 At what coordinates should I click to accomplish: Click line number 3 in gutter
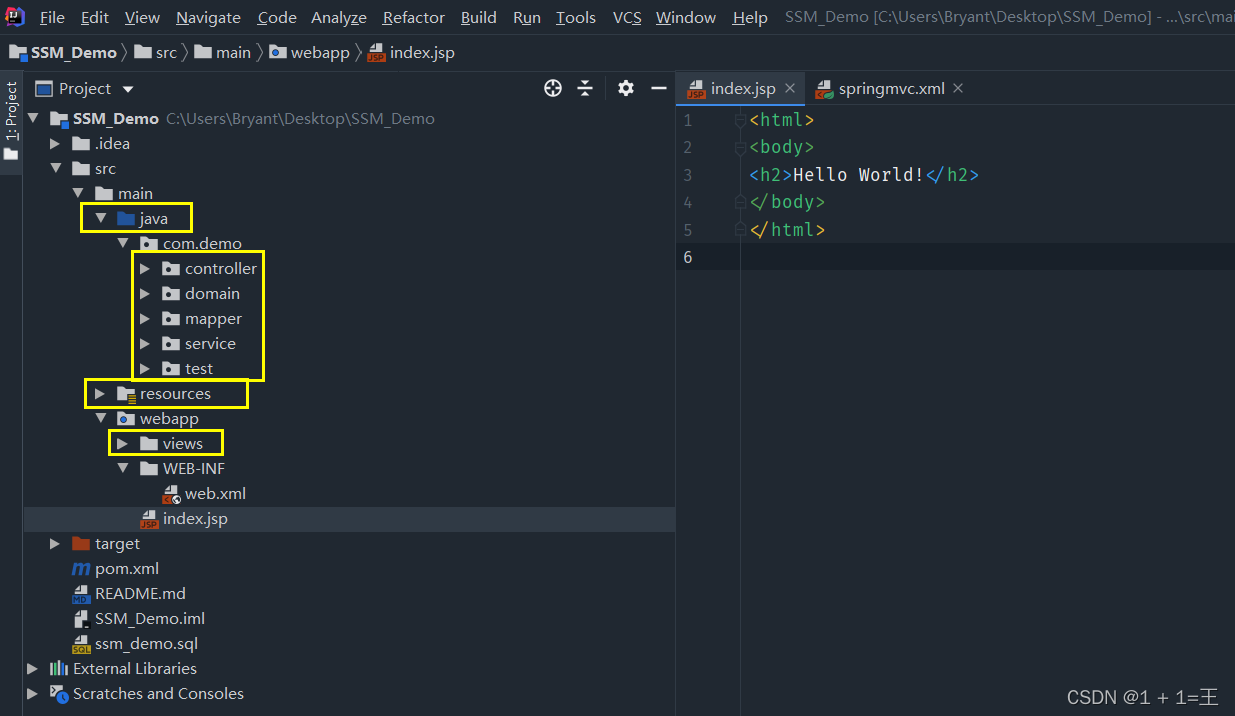point(687,175)
